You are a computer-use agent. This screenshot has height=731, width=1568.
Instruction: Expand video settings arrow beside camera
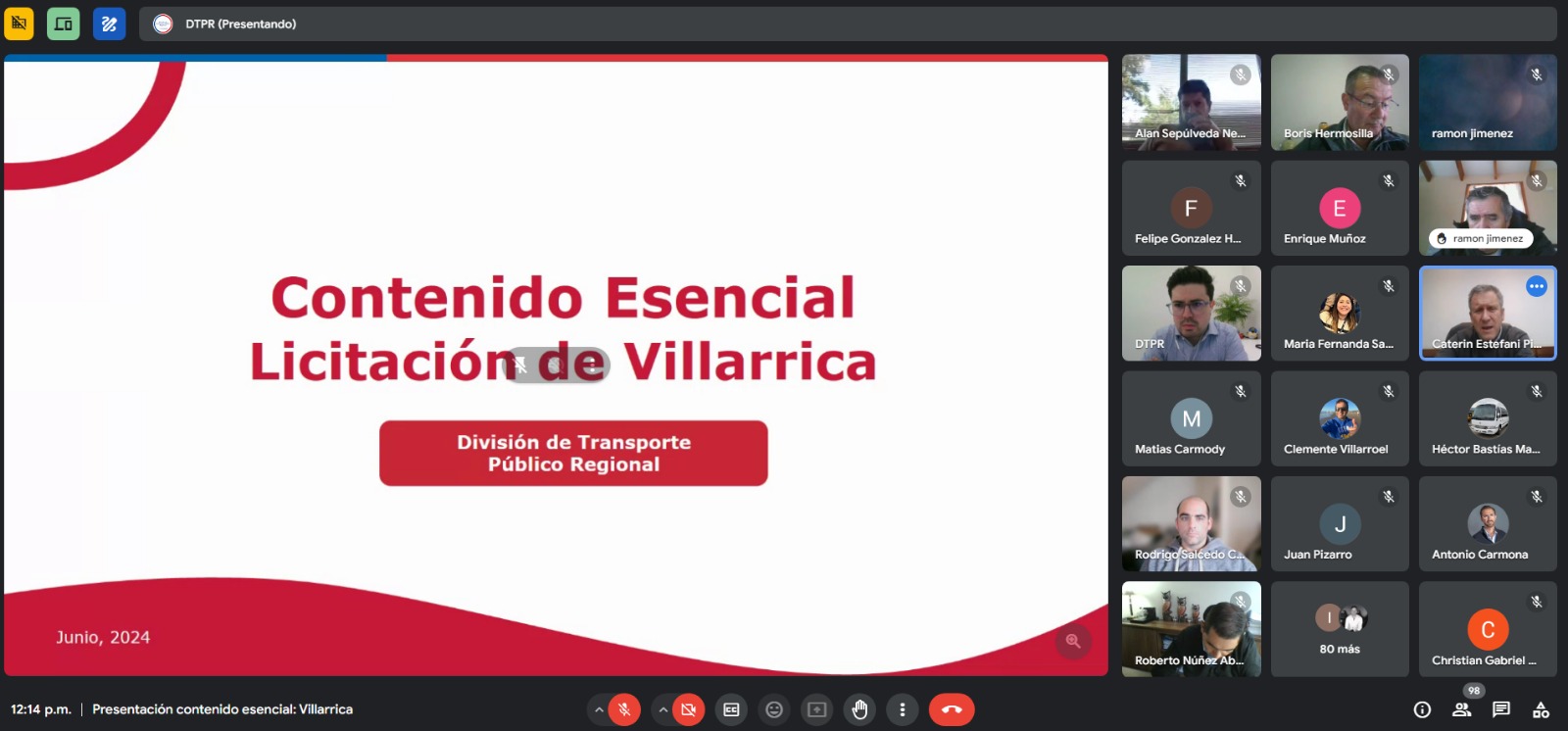[x=663, y=709]
